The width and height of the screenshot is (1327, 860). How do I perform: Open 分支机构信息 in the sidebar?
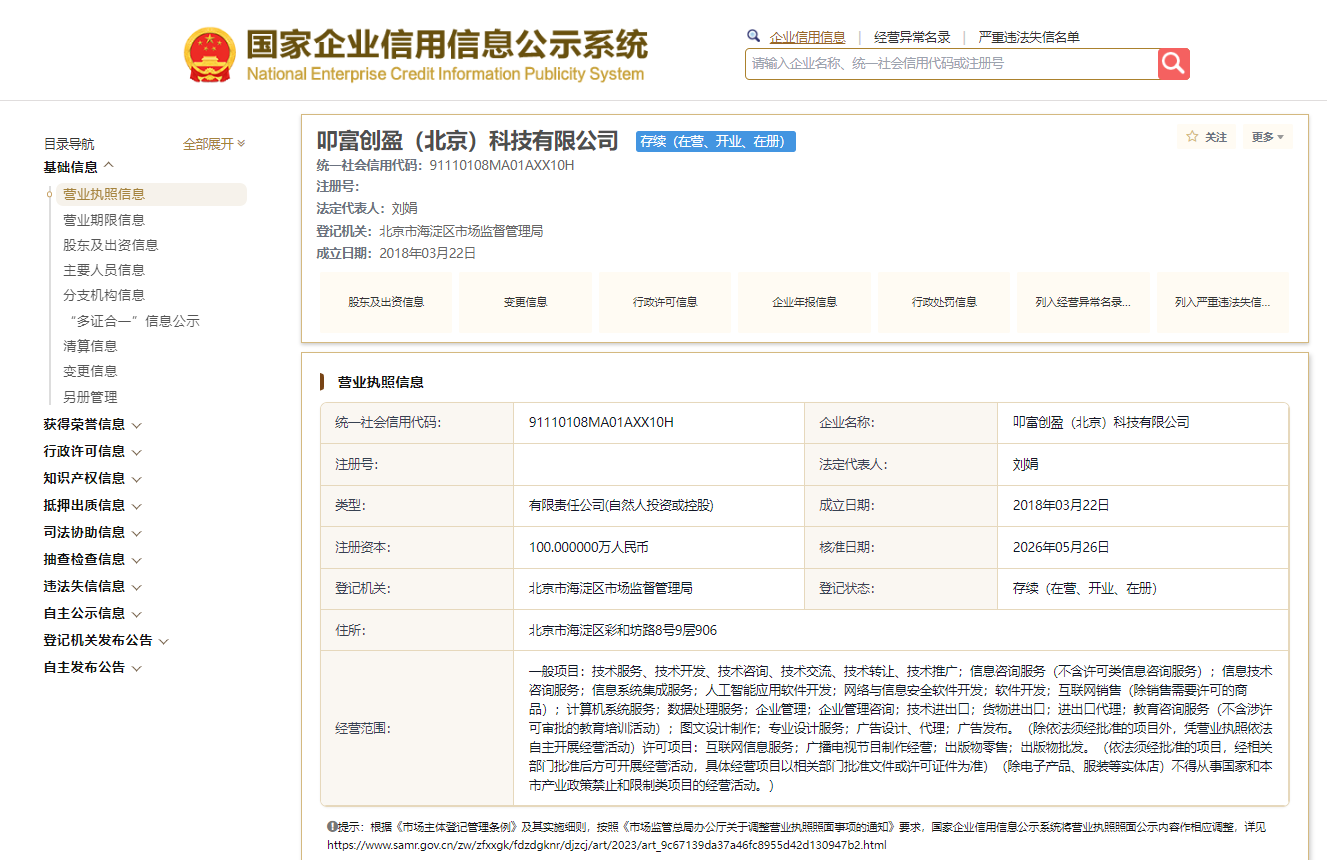[x=104, y=295]
